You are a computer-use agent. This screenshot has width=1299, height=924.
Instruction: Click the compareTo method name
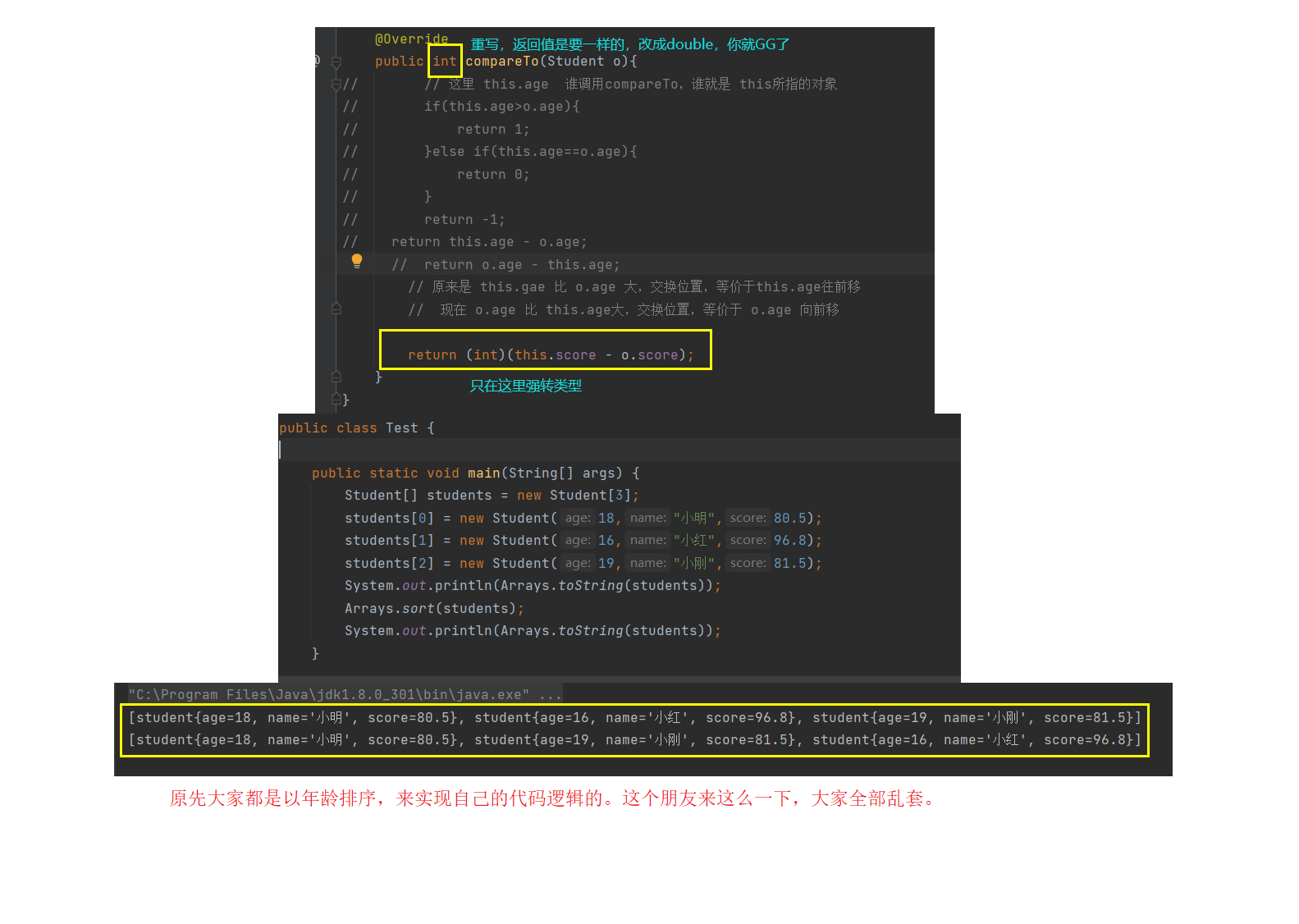pos(502,62)
